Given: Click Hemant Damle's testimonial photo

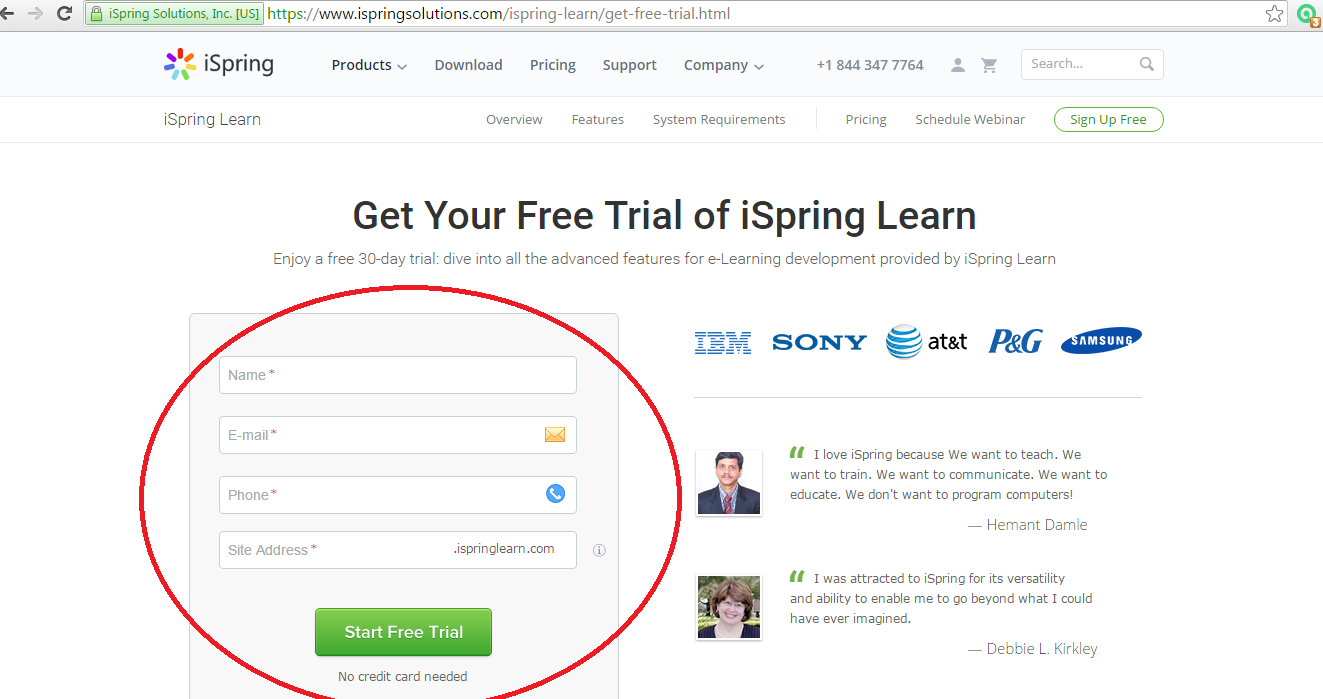Looking at the screenshot, I should pyautogui.click(x=729, y=482).
